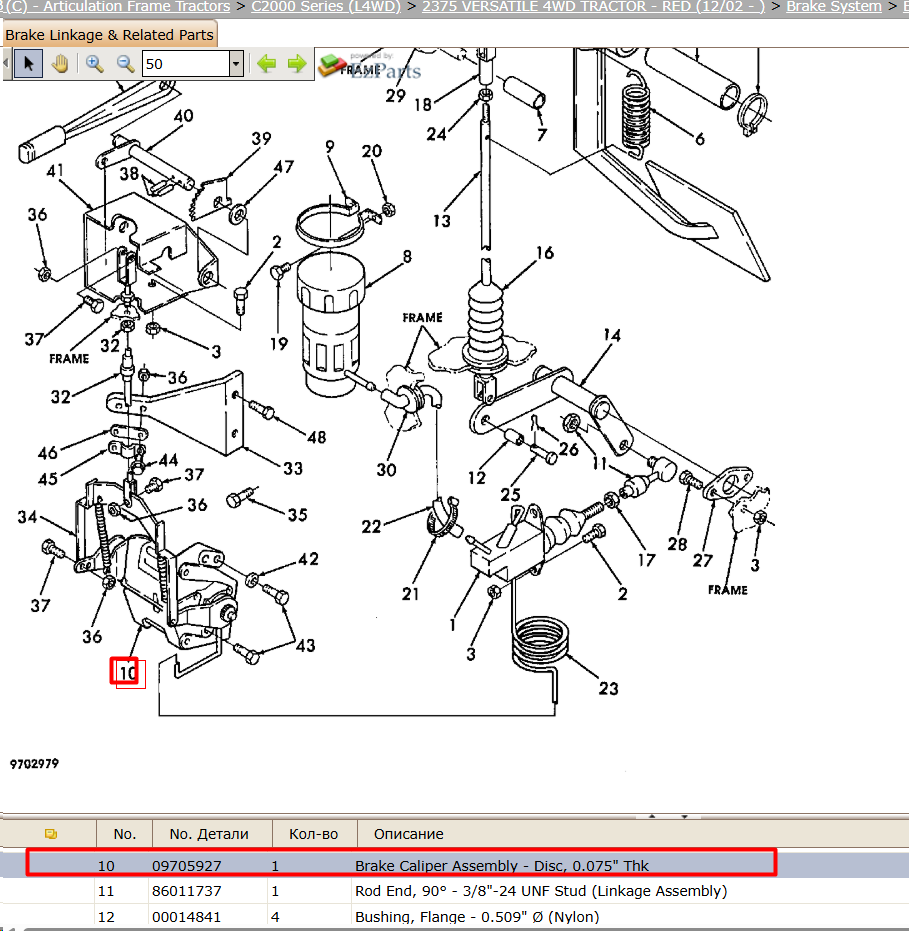Click callout 30 on the diagram
Screen dimensions: 909x931
click(x=386, y=470)
